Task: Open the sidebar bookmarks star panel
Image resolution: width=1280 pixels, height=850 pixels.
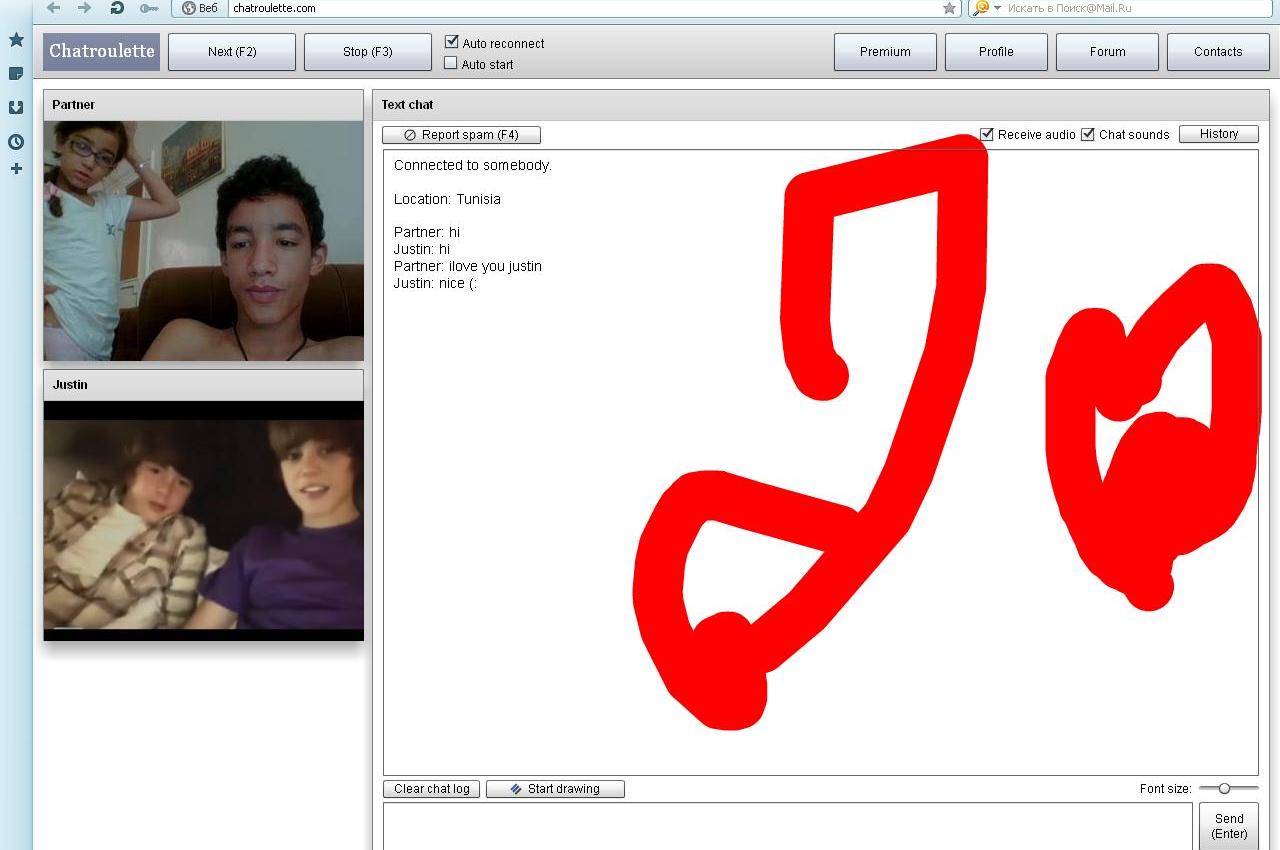Action: 16,40
